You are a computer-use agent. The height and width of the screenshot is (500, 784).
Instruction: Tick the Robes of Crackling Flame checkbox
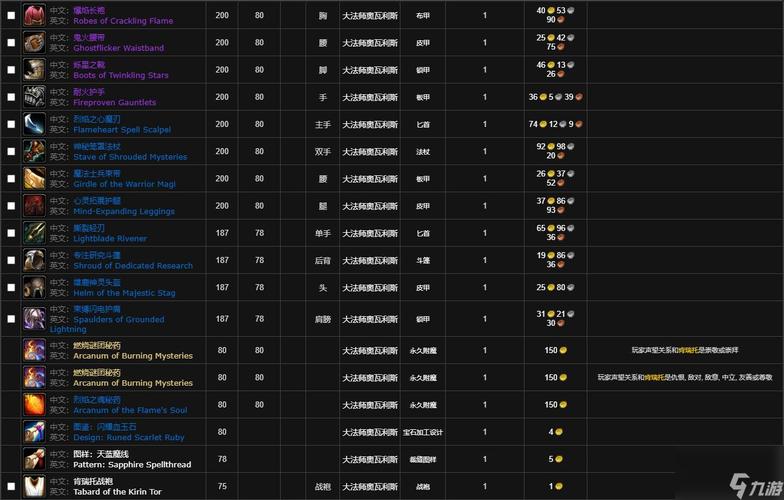click(x=11, y=16)
